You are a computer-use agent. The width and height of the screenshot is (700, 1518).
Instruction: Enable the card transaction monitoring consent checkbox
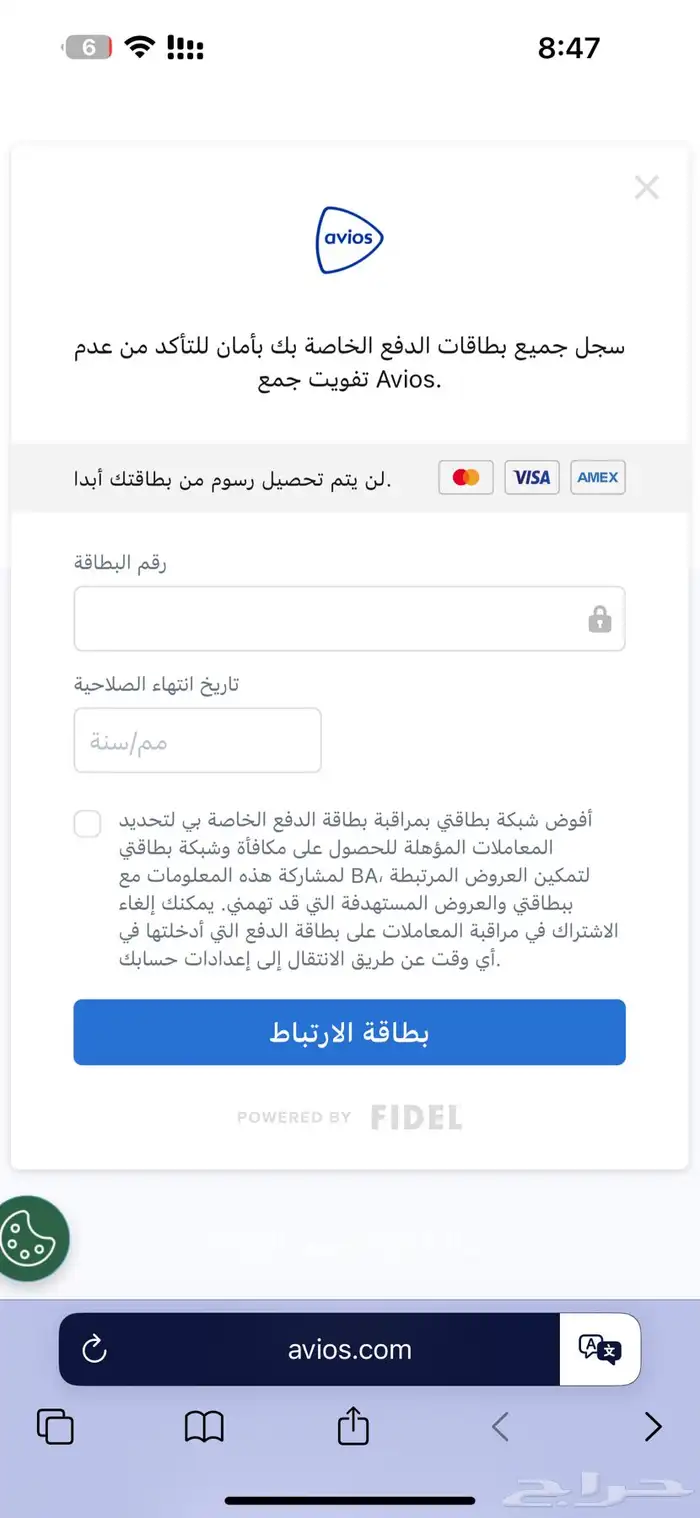[x=87, y=823]
